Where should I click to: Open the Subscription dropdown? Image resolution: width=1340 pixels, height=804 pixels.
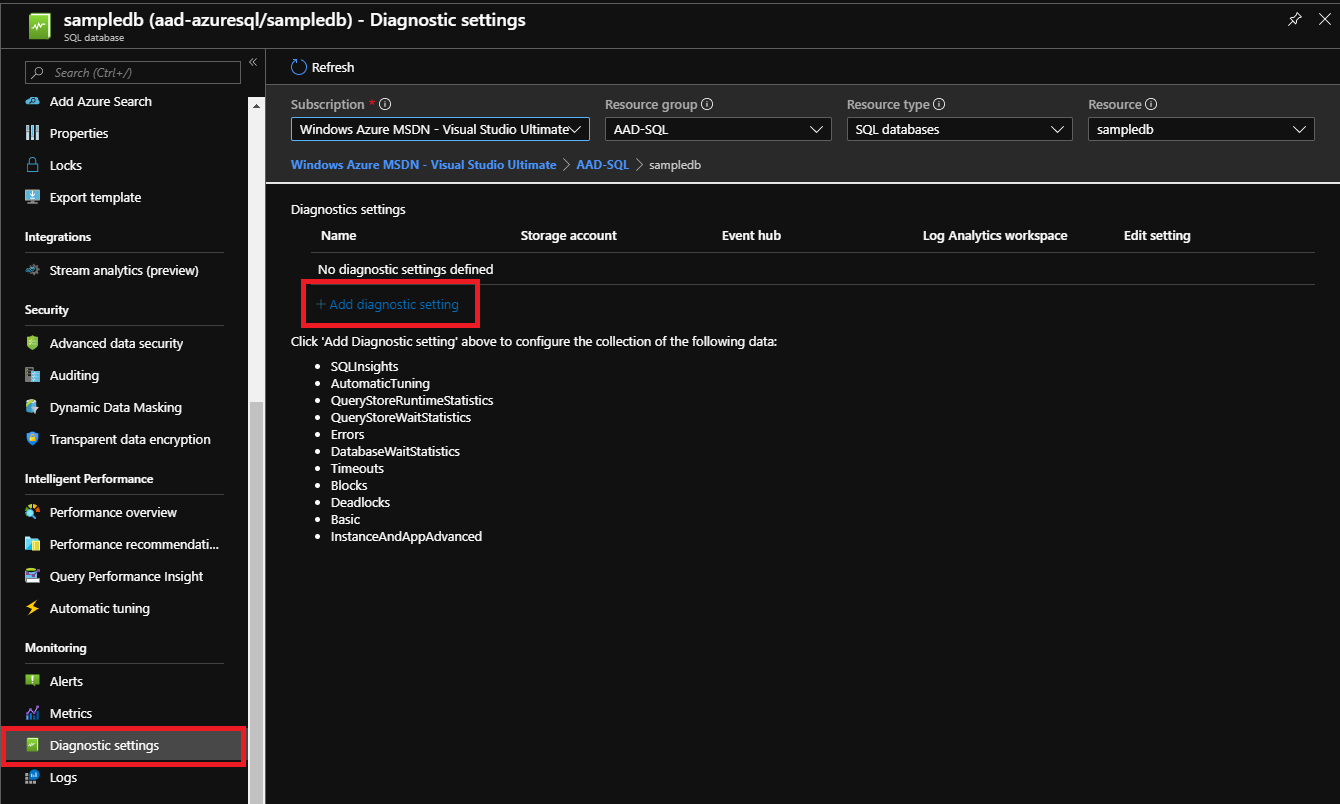click(x=439, y=128)
